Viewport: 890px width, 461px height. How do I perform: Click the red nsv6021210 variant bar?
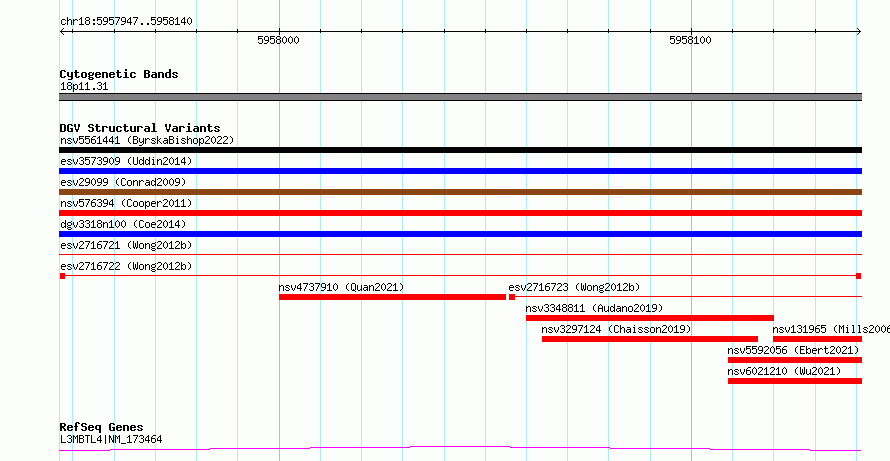click(x=795, y=381)
